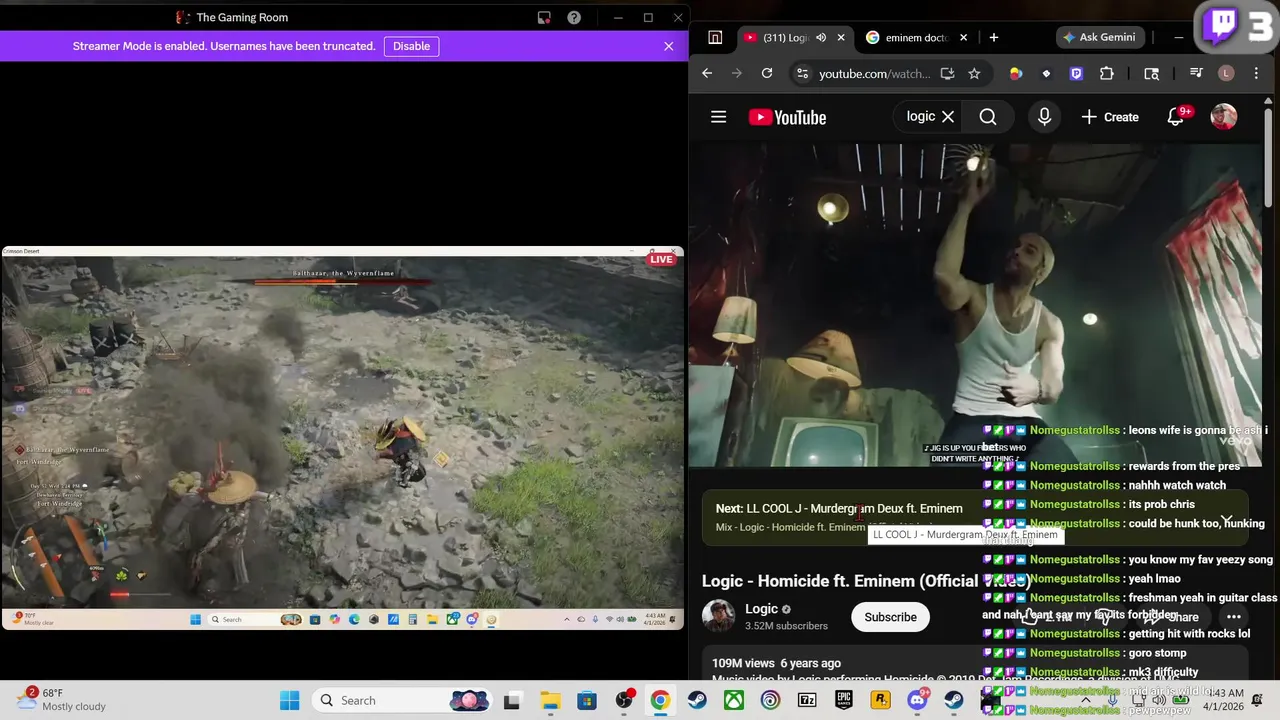This screenshot has height=720, width=1280.
Task: Open a new browser tab
Action: [x=994, y=37]
